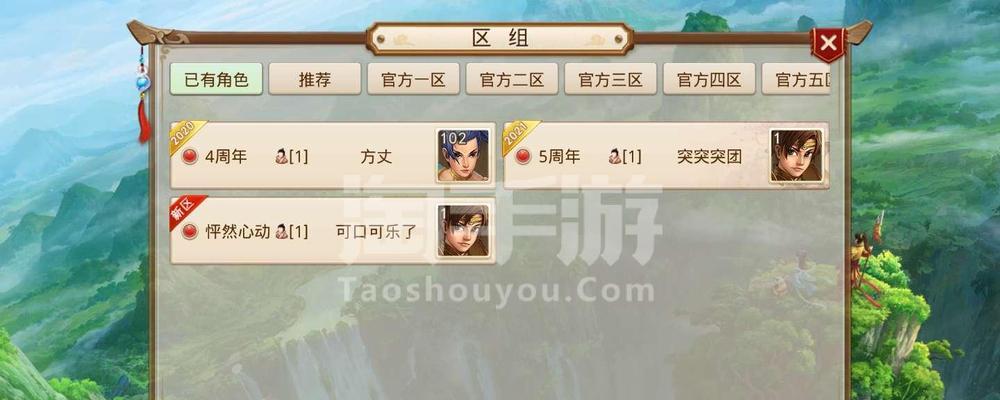The width and height of the screenshot is (1000, 400).
Task: Open the 推荐 tab
Action: pos(314,79)
